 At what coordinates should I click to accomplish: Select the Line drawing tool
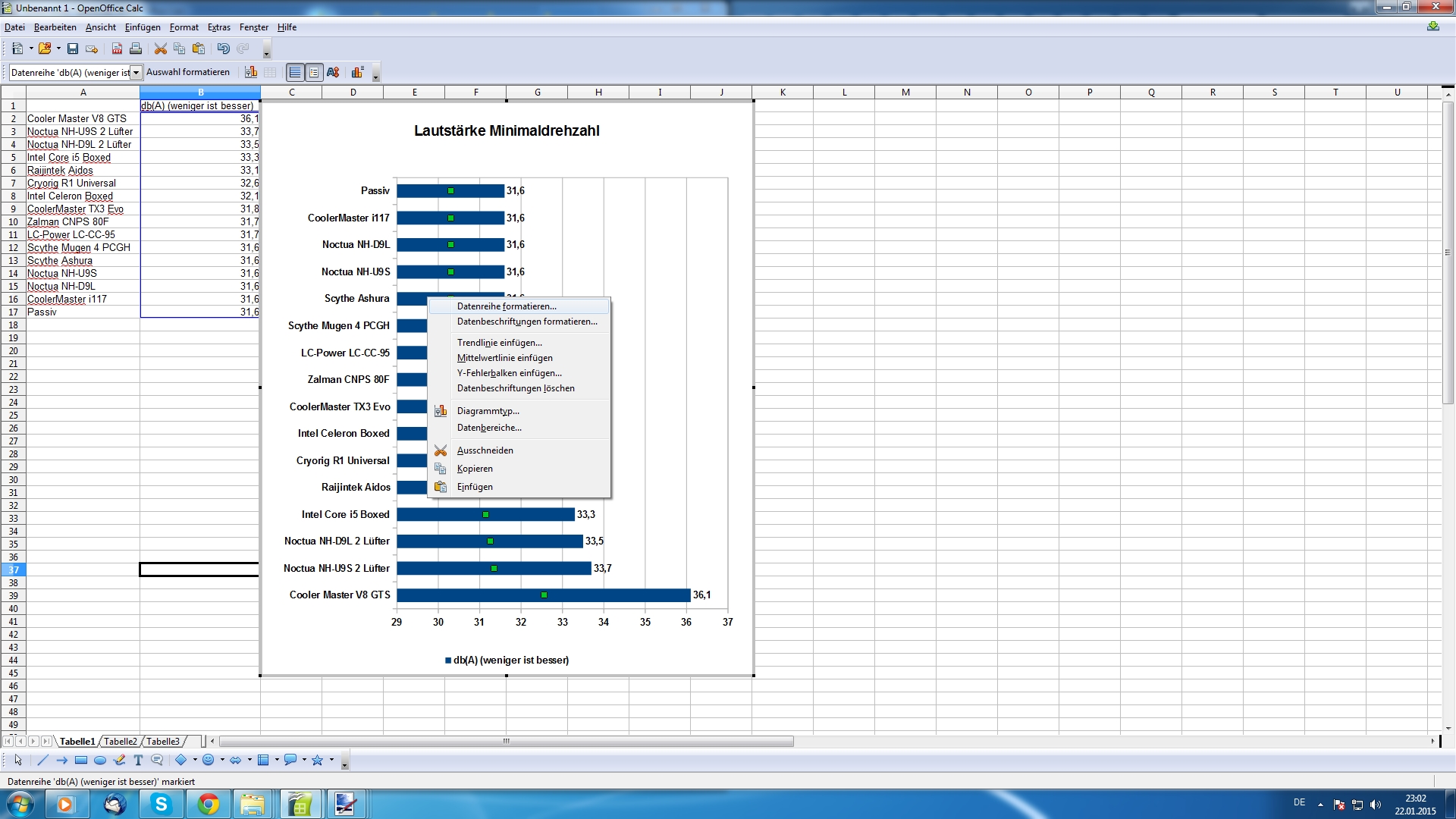[42, 760]
